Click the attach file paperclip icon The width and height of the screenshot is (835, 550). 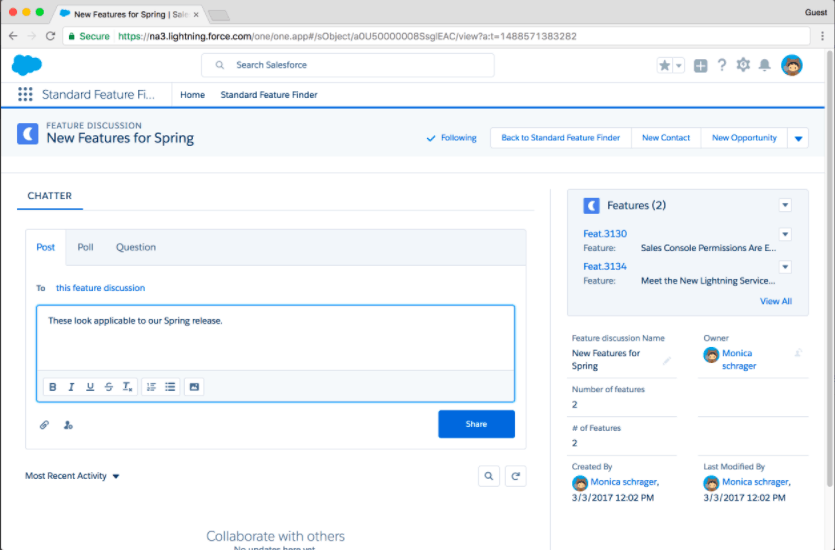tap(44, 425)
